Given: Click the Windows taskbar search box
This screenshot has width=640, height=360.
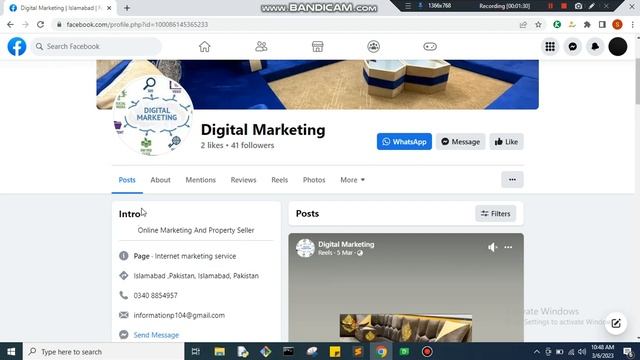Looking at the screenshot, I should pos(104,351).
